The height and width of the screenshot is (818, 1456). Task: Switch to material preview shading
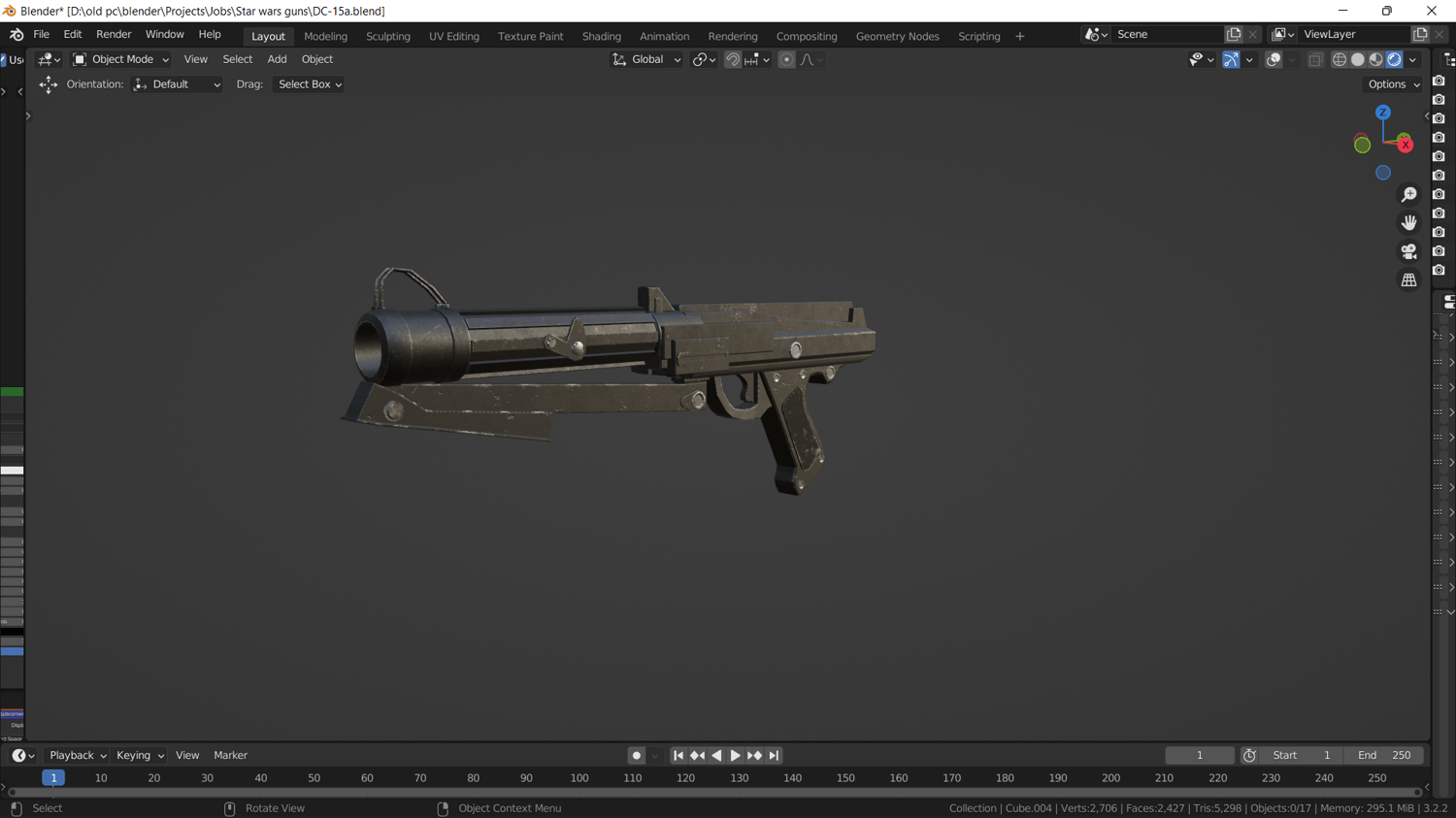coord(1375,59)
